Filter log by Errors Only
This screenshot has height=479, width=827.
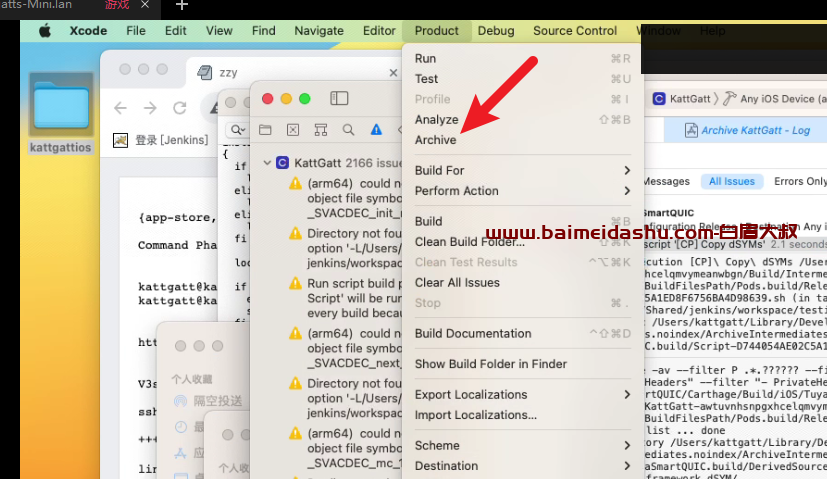pos(800,181)
